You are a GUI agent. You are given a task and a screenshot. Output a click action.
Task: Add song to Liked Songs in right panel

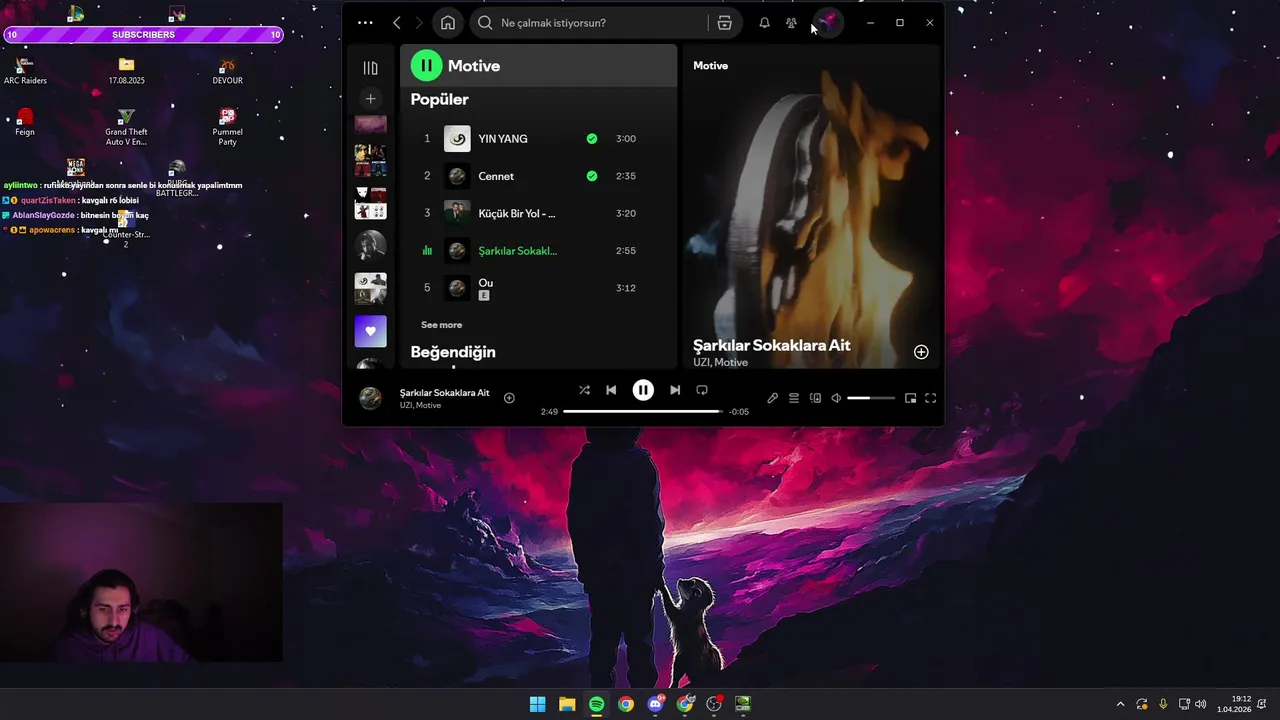click(x=921, y=352)
